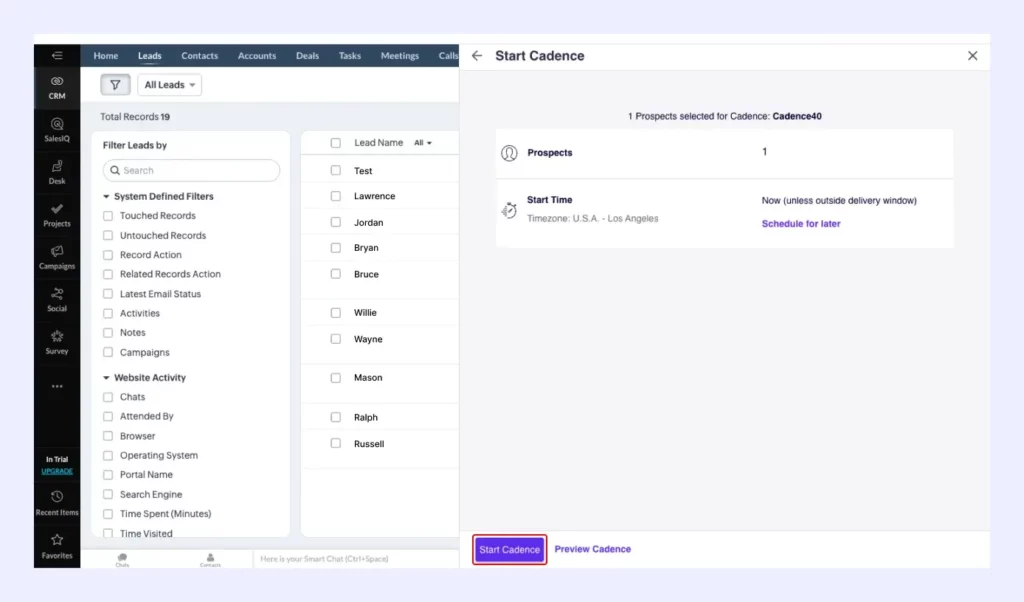Open the Wayne lead record

[368, 339]
